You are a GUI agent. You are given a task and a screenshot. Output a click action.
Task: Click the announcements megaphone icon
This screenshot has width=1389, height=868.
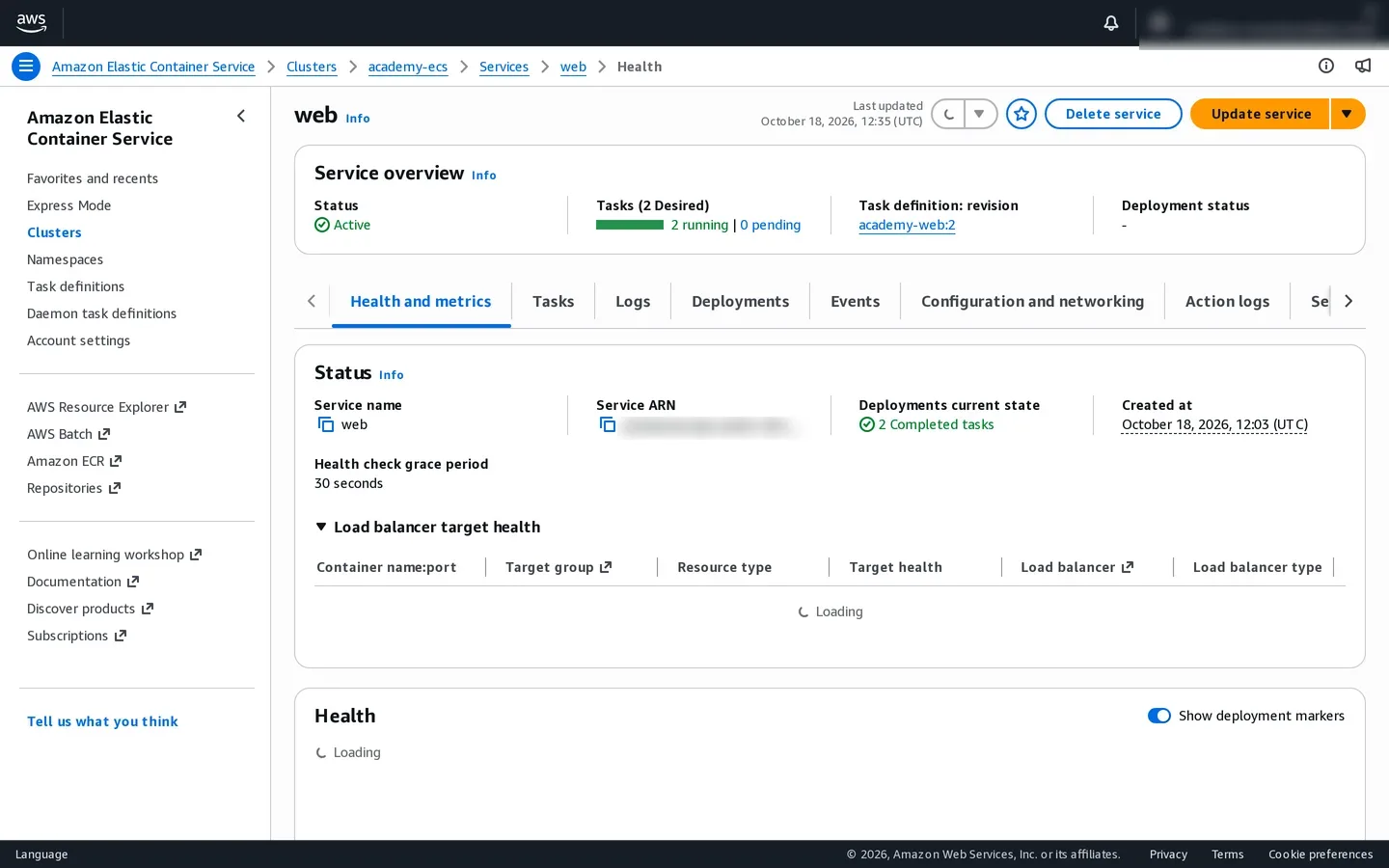(1363, 66)
